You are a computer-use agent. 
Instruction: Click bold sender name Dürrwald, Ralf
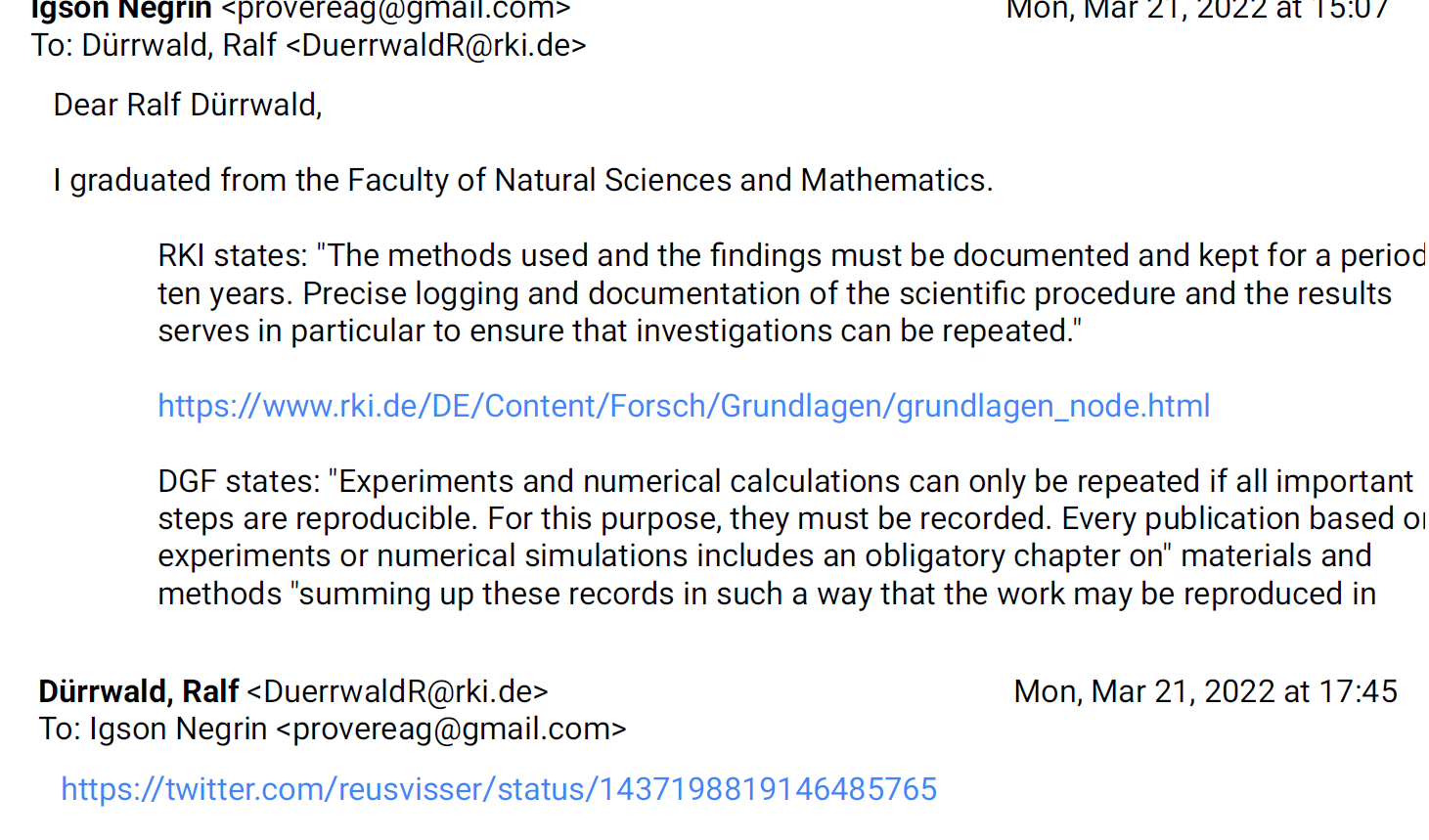point(139,691)
